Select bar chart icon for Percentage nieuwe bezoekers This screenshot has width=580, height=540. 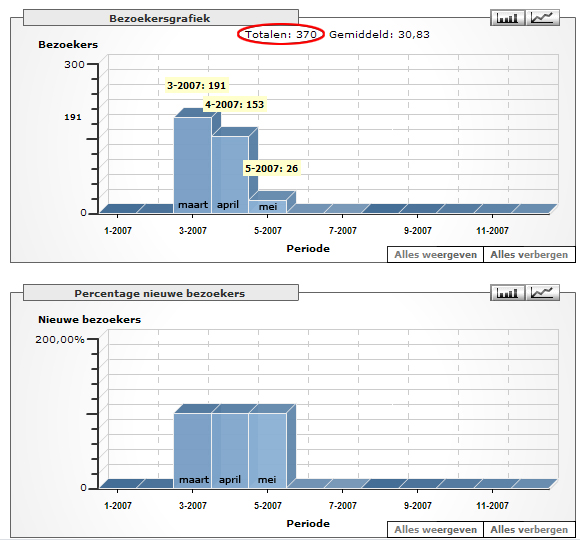508,293
